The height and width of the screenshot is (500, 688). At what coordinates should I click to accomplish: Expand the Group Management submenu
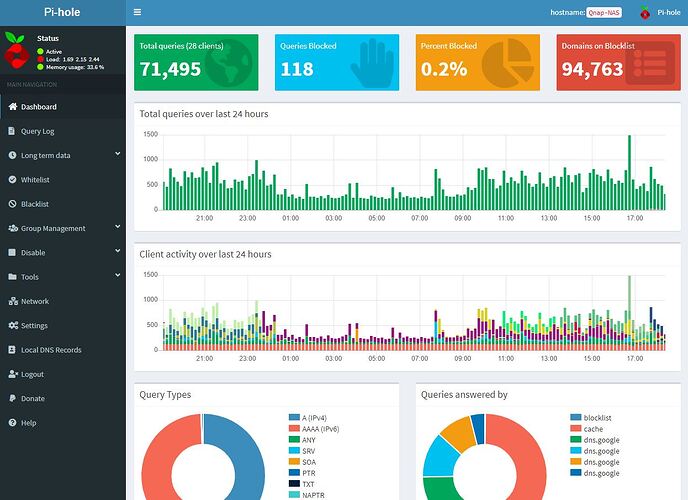click(x=117, y=228)
